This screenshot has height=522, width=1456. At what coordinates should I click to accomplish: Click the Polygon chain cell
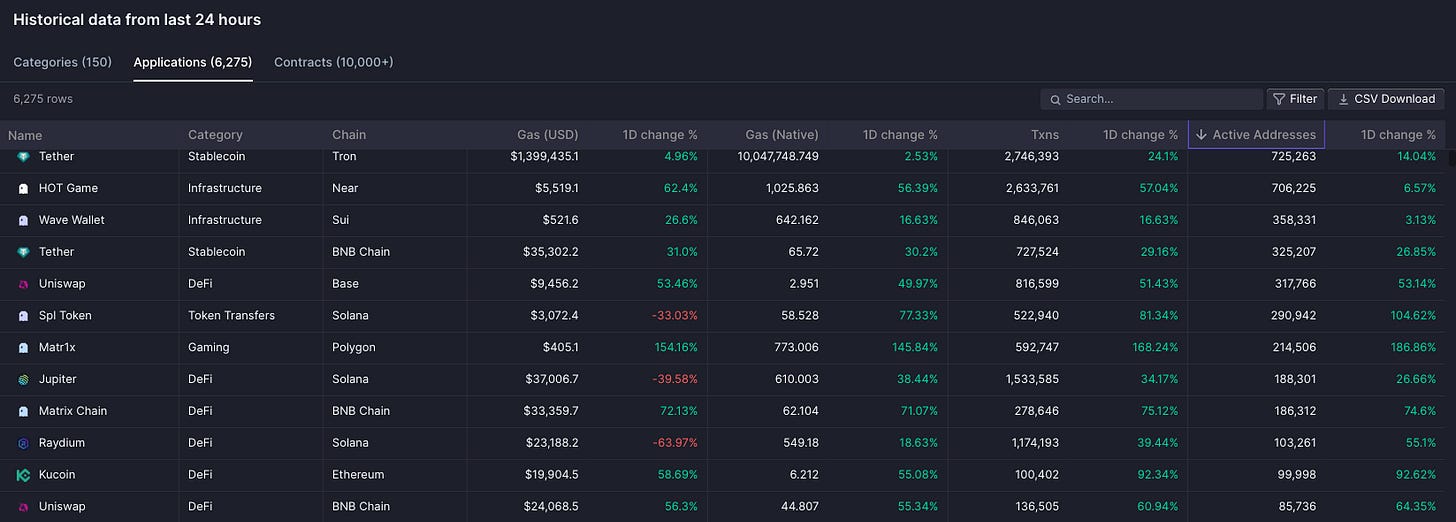pyautogui.click(x=354, y=348)
